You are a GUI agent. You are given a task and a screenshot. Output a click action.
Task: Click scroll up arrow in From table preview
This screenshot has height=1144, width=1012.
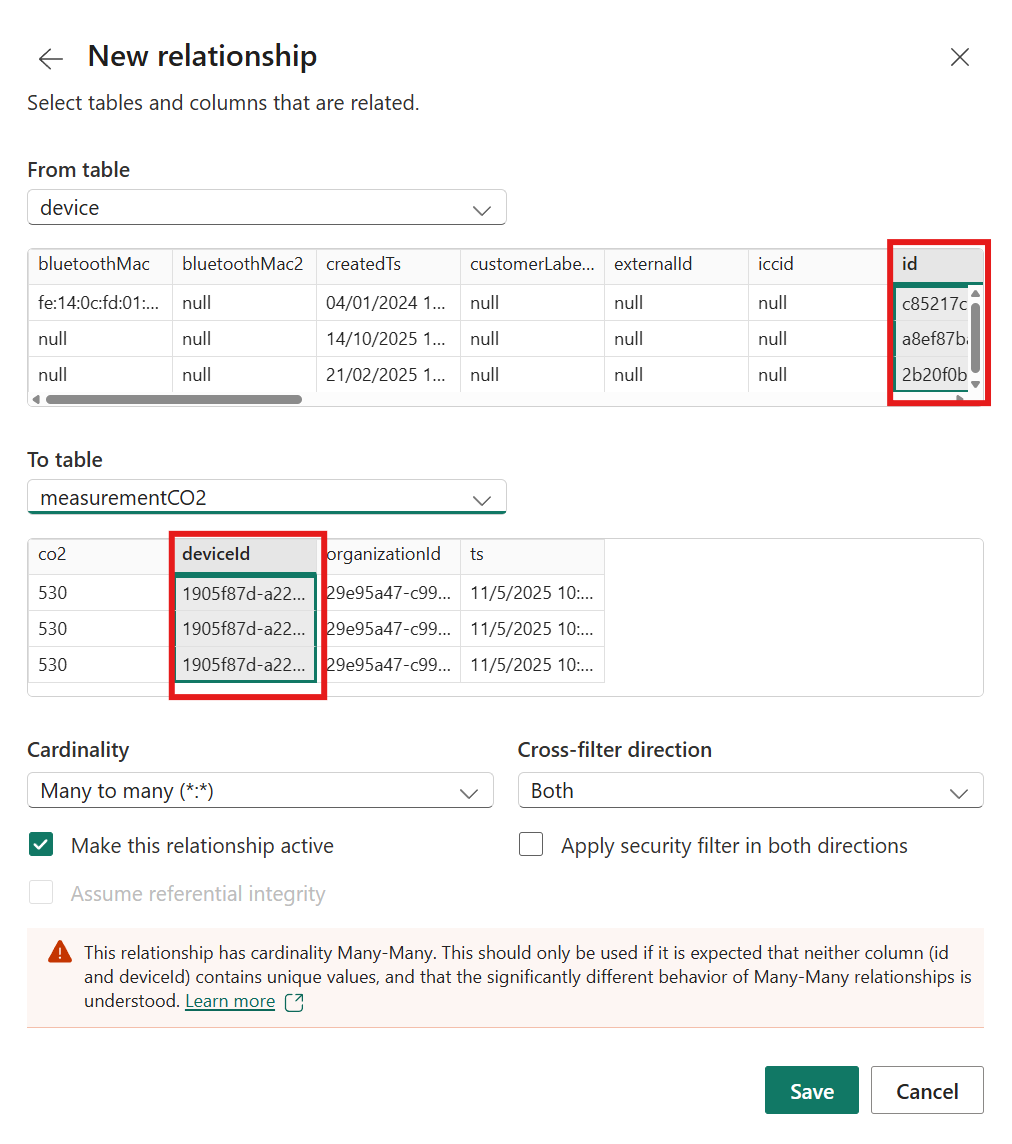click(975, 295)
